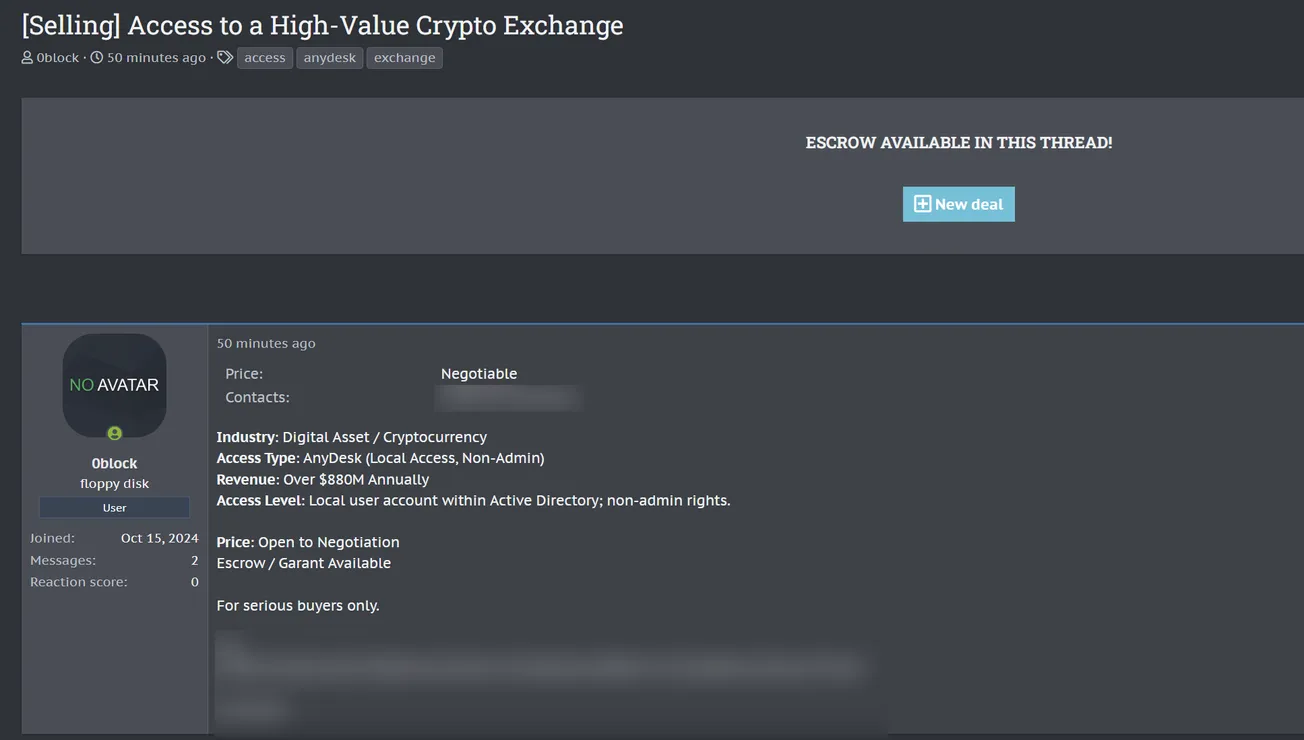Image resolution: width=1304 pixels, height=740 pixels.
Task: Click the New deal escrow button
Action: coord(958,203)
